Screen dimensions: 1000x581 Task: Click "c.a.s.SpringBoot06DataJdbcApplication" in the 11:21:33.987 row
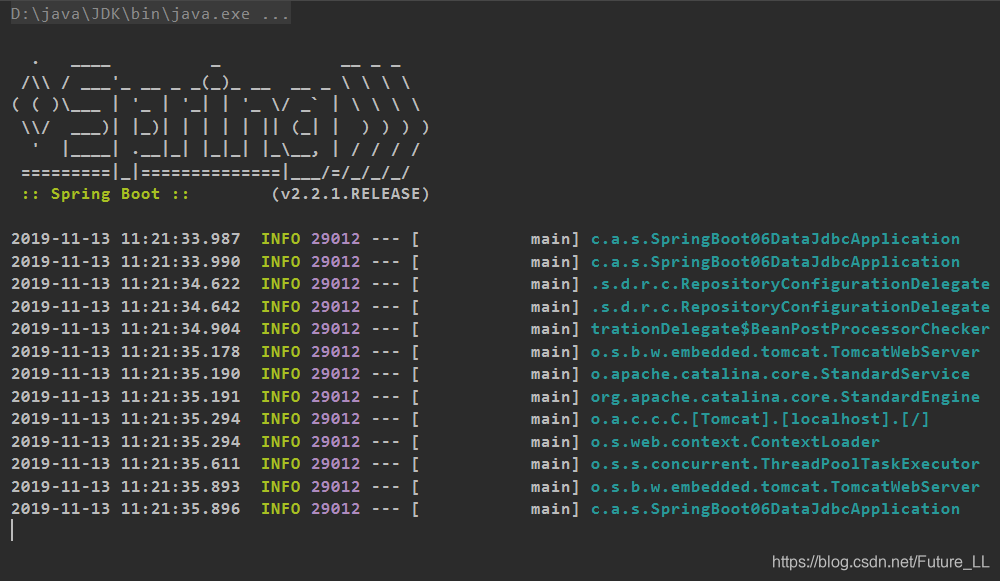pos(776,239)
